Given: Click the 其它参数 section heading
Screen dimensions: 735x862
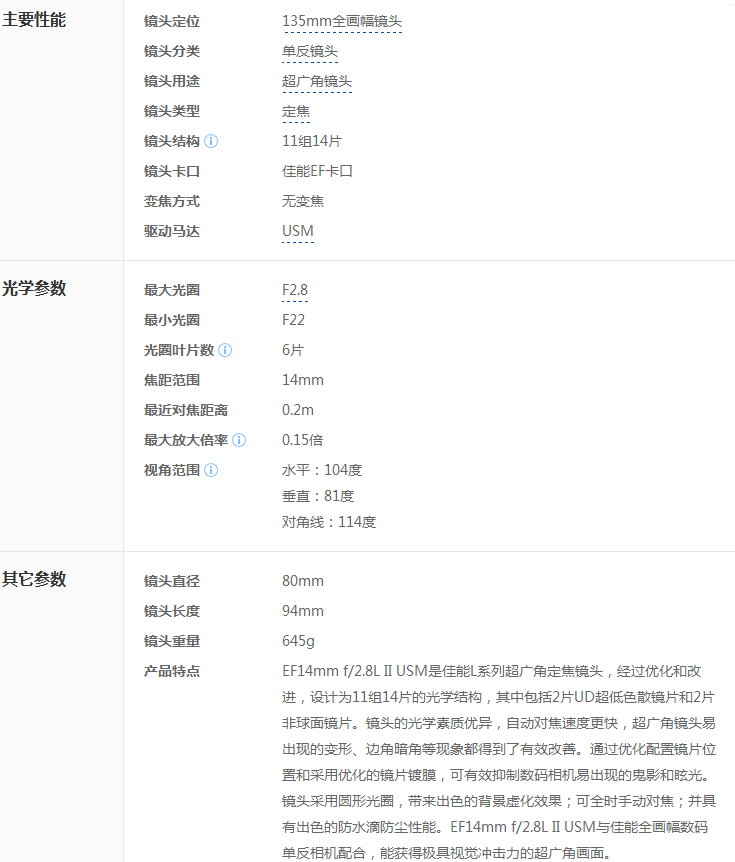Looking at the screenshot, I should (x=34, y=579).
